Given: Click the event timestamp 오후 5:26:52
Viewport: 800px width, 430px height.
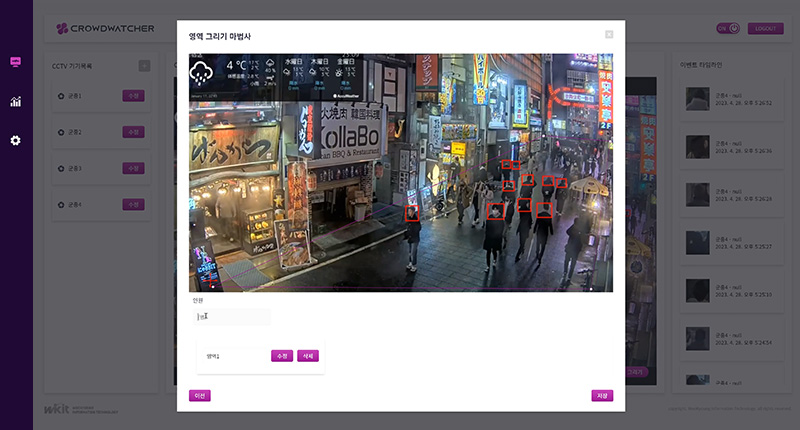Looking at the screenshot, I should point(743,103).
